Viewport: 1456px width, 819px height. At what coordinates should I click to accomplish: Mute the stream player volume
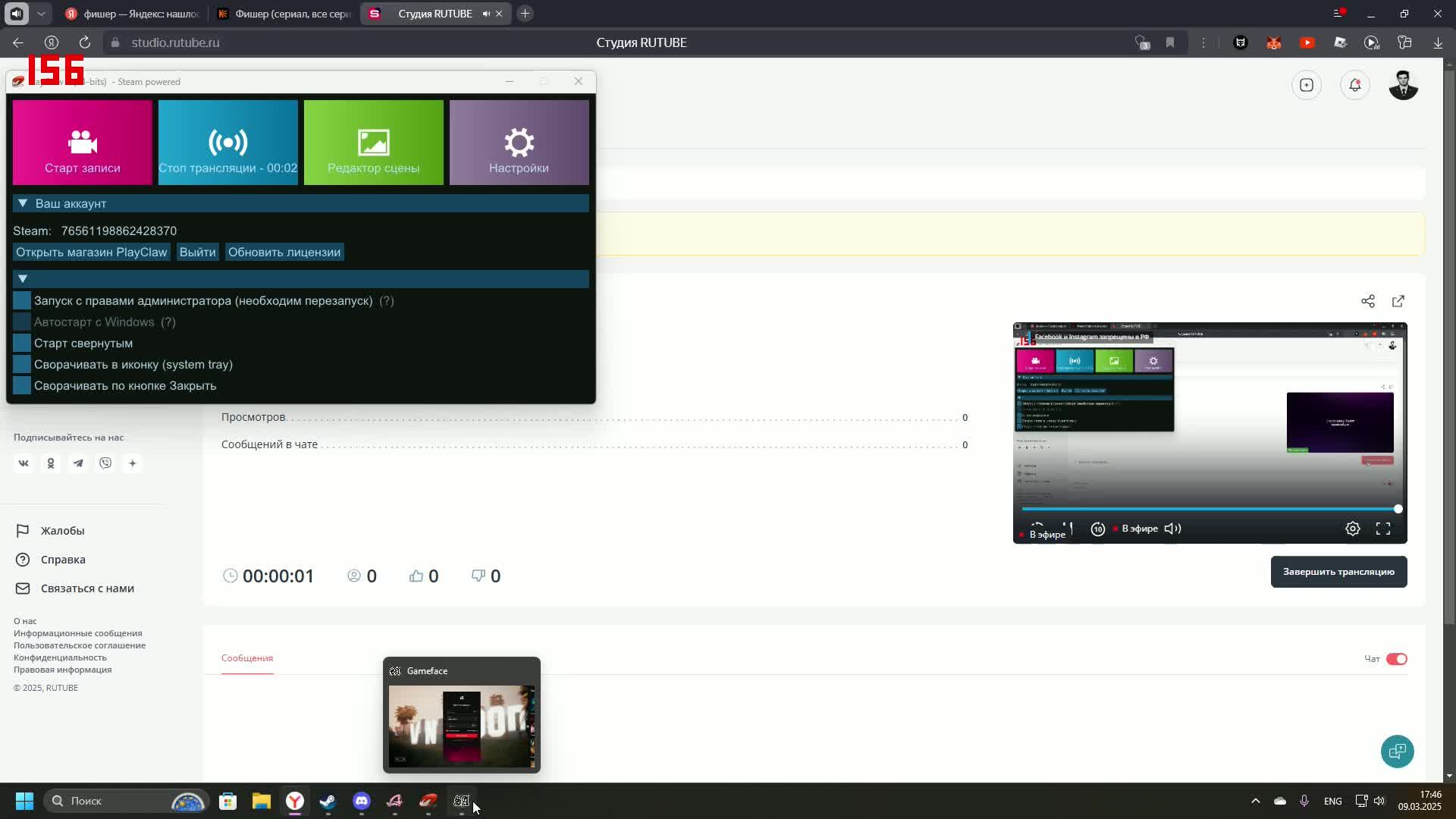point(1173,529)
